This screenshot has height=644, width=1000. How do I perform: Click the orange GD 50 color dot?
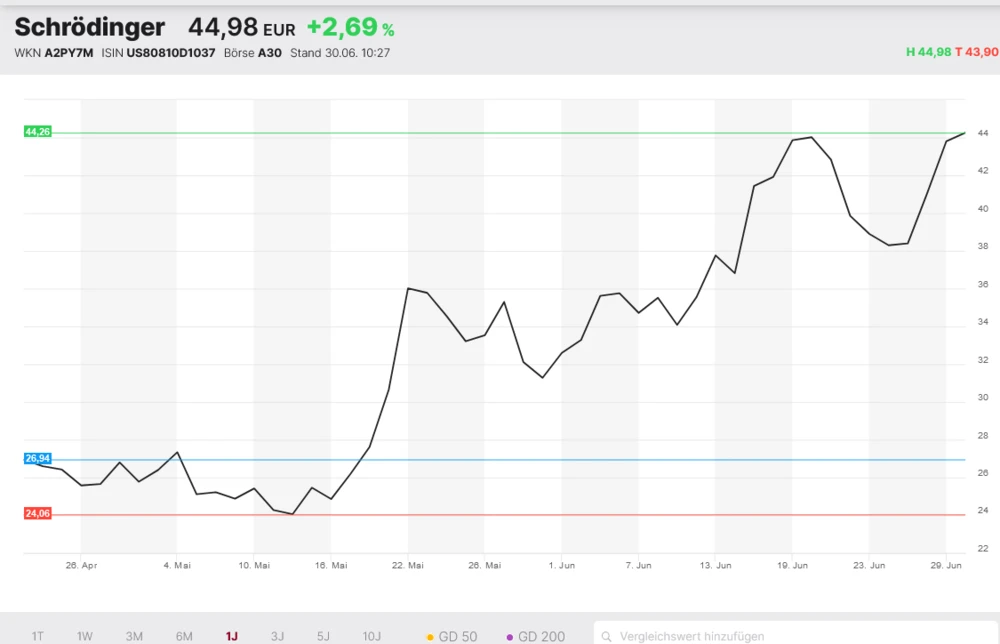coord(430,637)
